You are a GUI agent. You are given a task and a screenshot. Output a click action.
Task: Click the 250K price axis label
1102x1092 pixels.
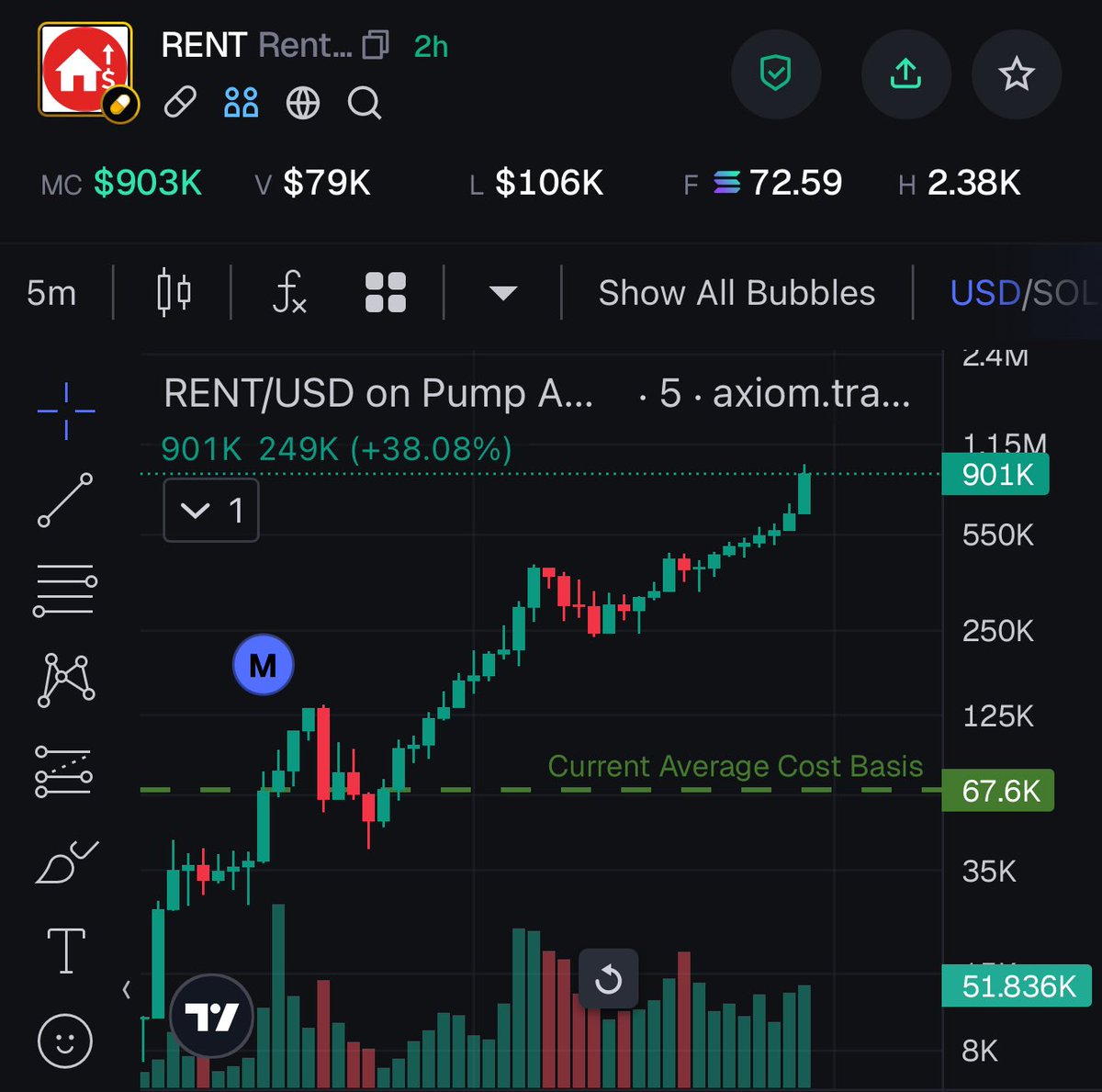pyautogui.click(x=998, y=631)
